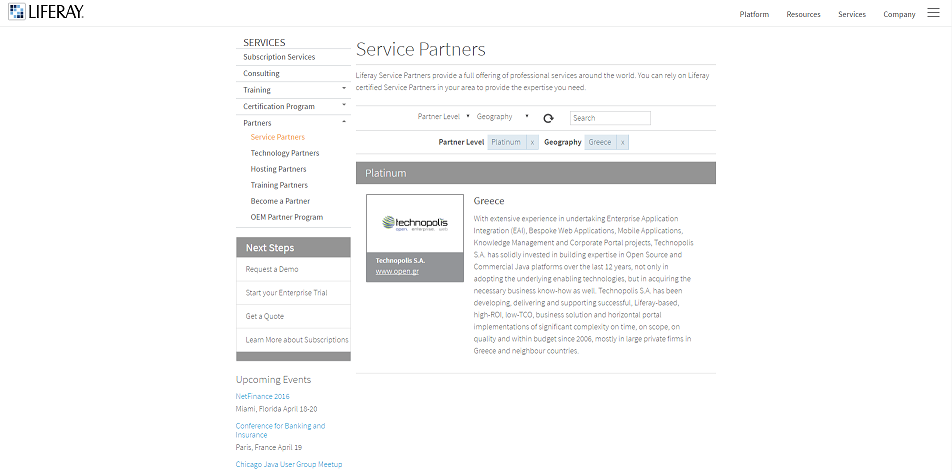Click the Next Steps header
The width and height of the screenshot is (952, 472).
[x=293, y=248]
